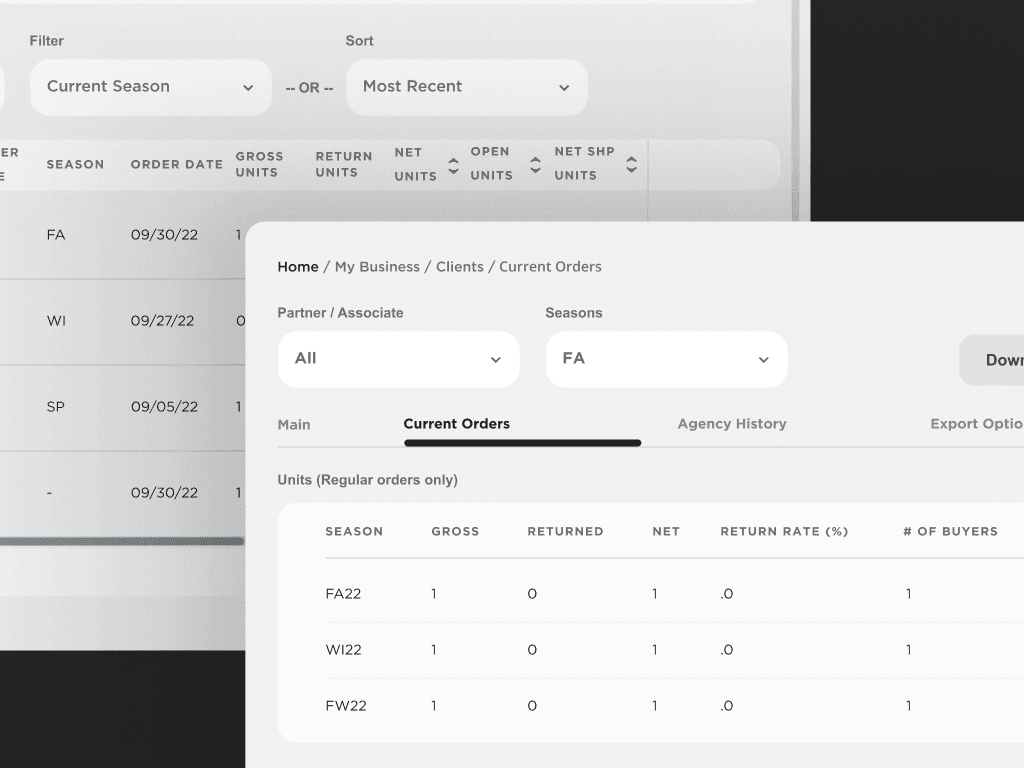Expand the Most Recent sort dropdown
The image size is (1024, 768).
pos(466,87)
